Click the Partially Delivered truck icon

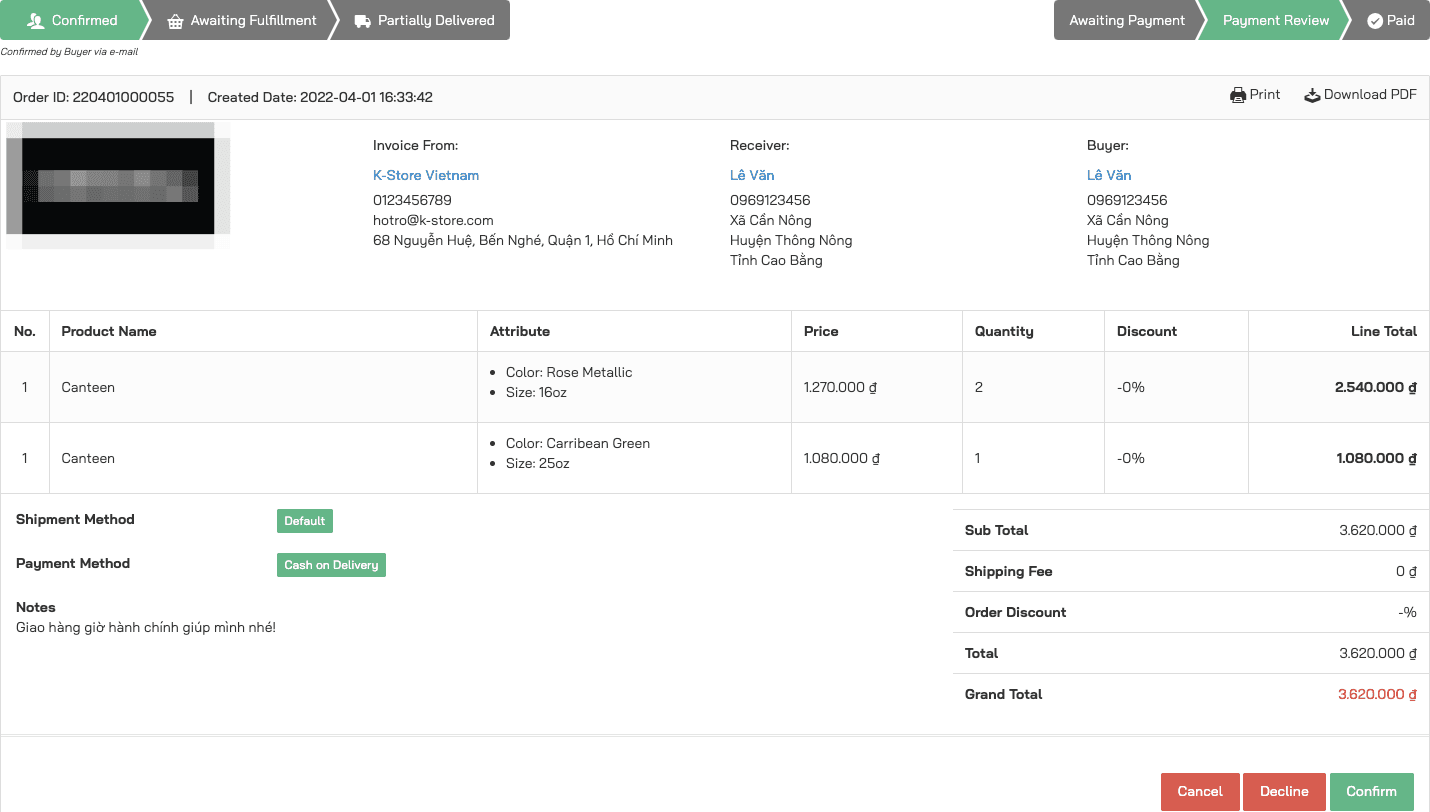[x=363, y=21]
